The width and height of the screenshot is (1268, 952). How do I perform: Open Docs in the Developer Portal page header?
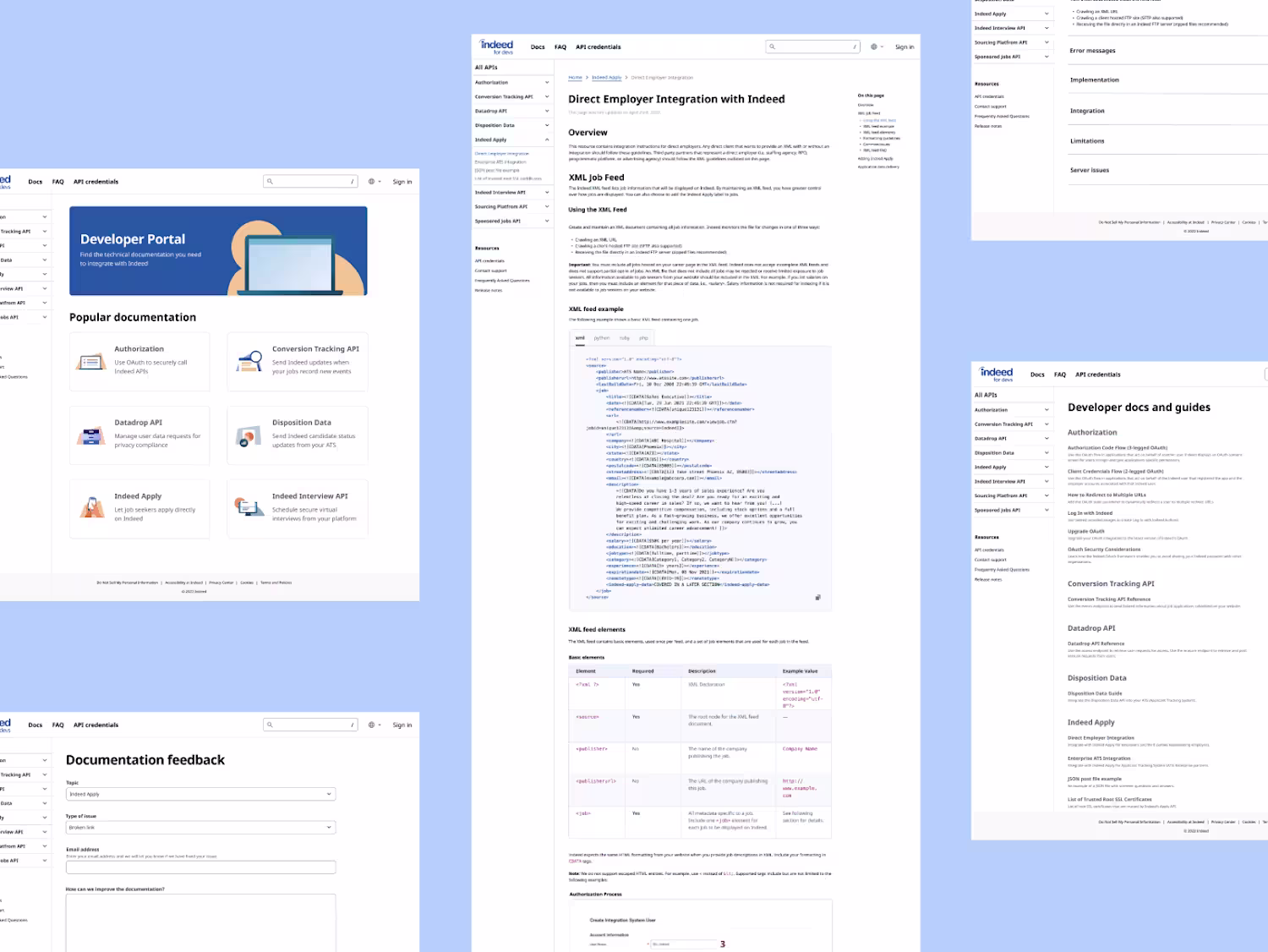coord(36,182)
